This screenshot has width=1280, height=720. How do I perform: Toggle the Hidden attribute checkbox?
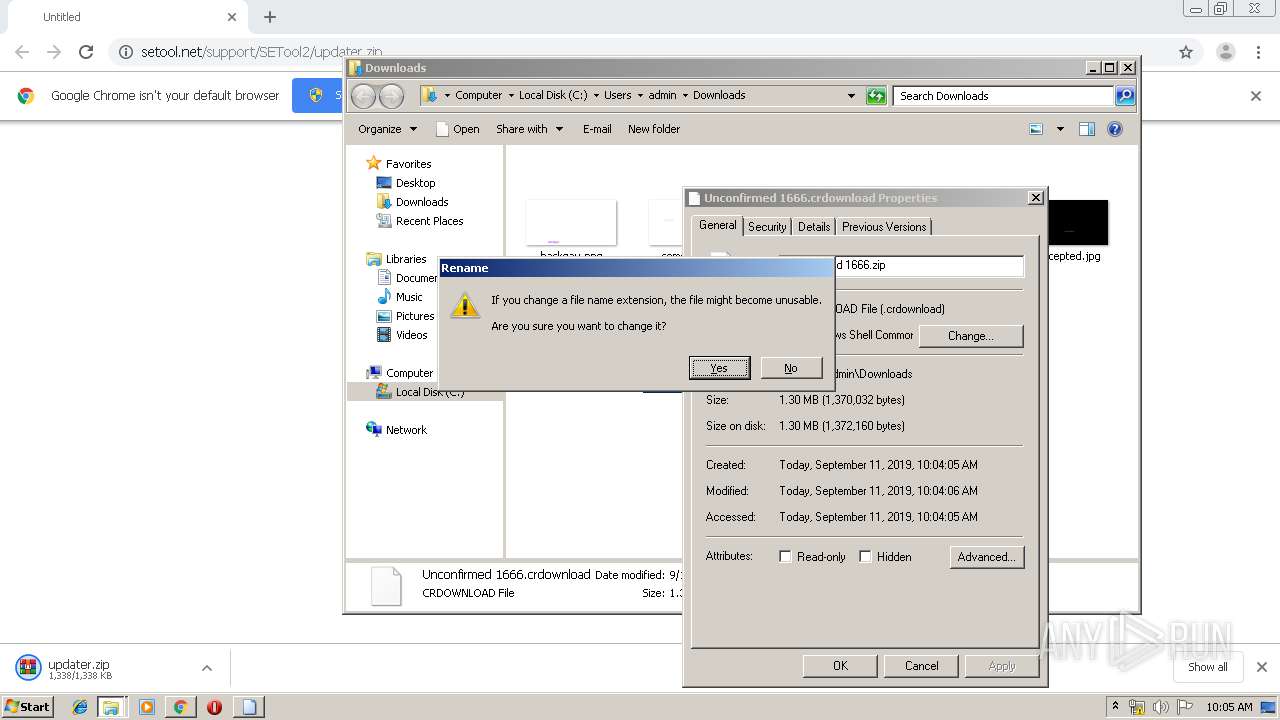(866, 557)
